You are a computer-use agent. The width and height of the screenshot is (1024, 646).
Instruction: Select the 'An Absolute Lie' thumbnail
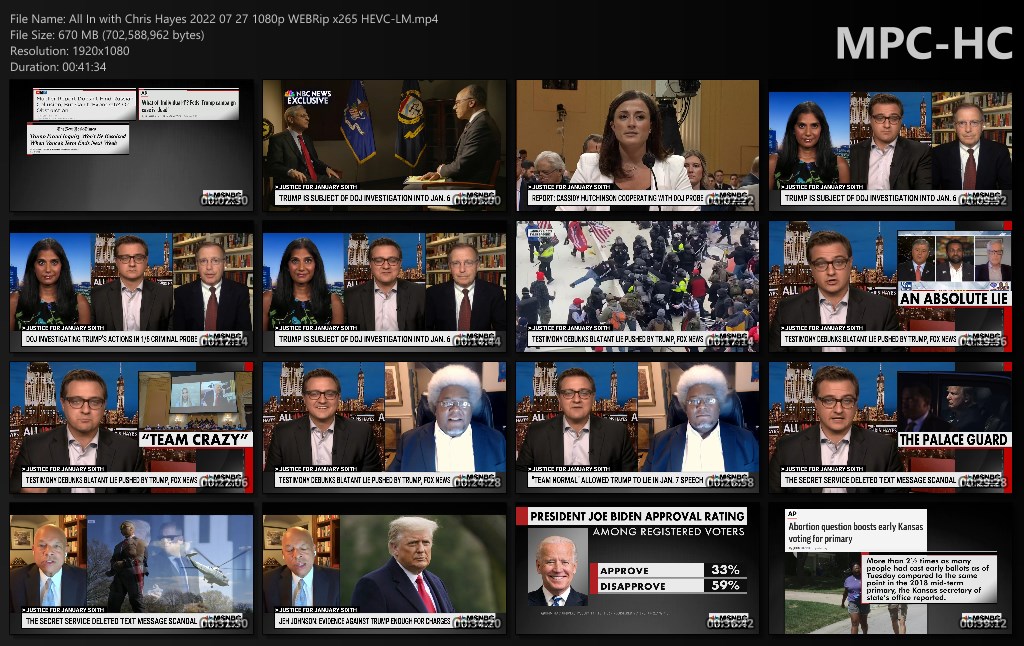click(x=890, y=286)
